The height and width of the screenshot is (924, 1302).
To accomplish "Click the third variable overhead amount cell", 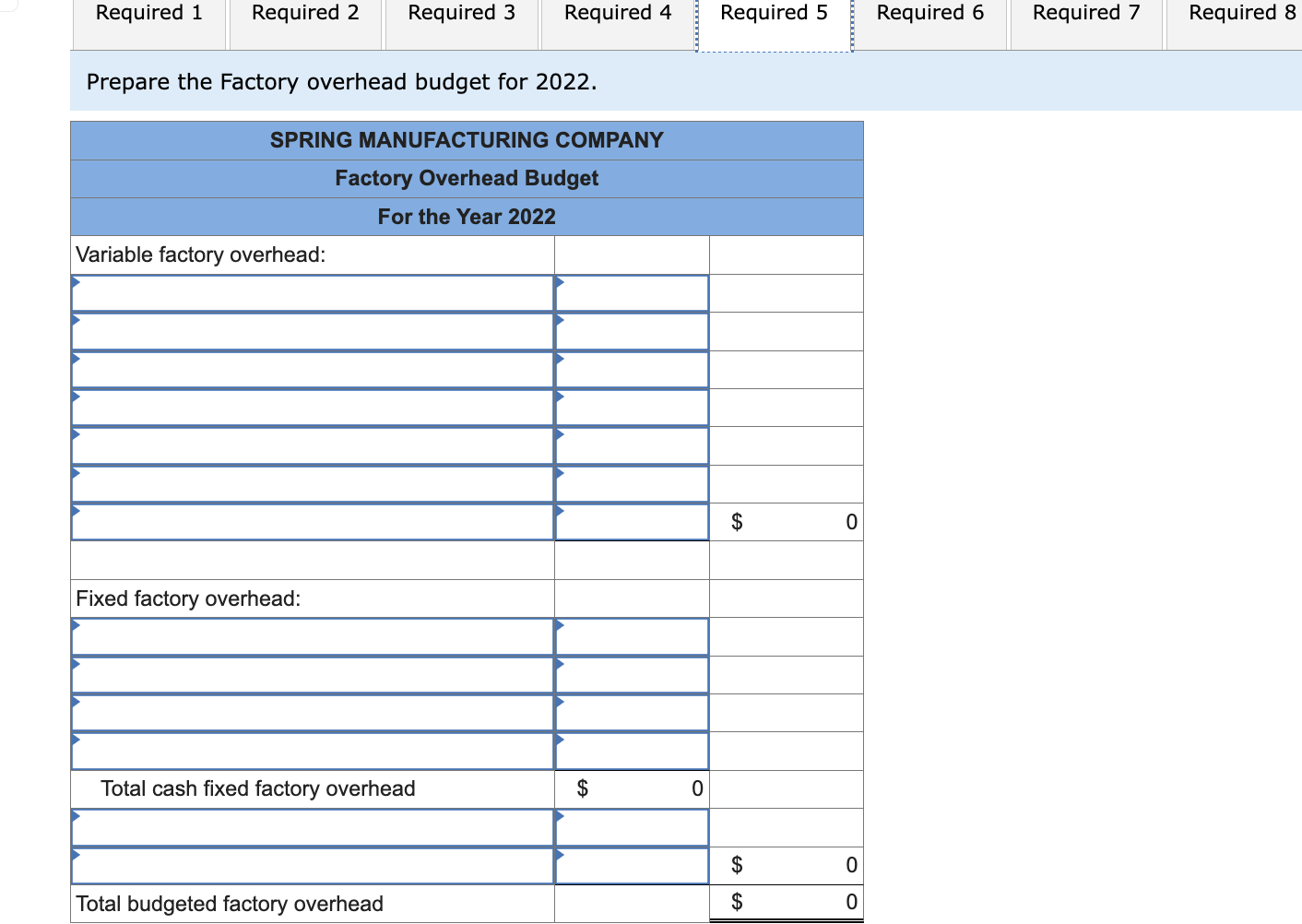I will click(x=631, y=369).
